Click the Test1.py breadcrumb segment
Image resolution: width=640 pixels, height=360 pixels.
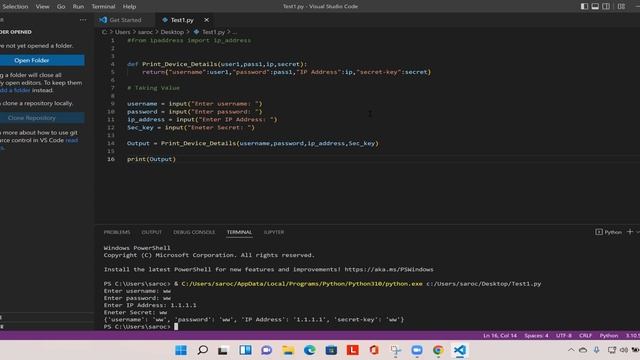click(x=213, y=32)
